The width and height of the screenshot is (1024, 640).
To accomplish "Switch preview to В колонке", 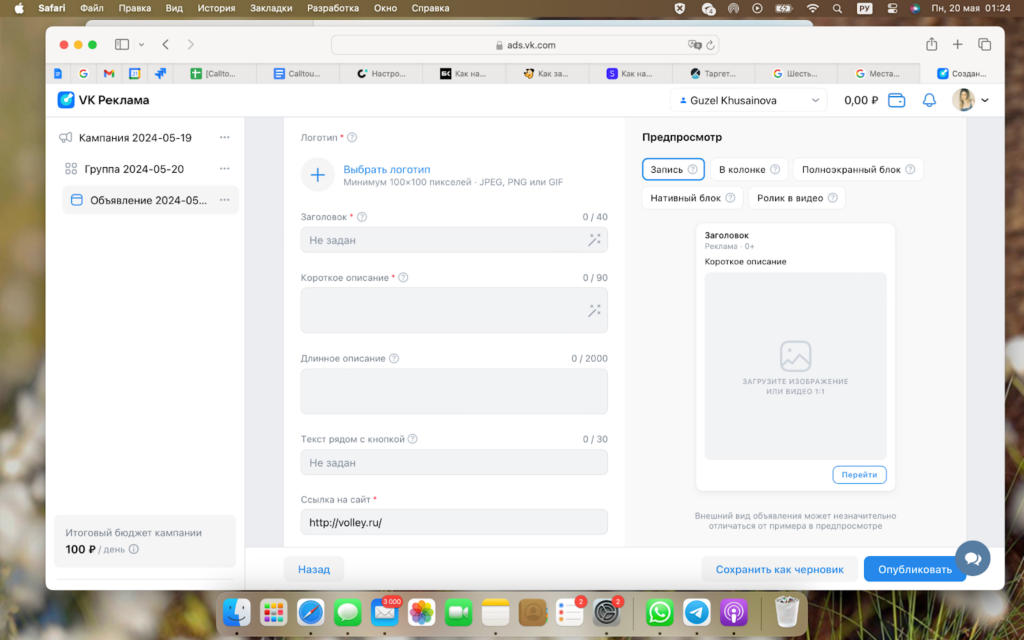I will 749,169.
